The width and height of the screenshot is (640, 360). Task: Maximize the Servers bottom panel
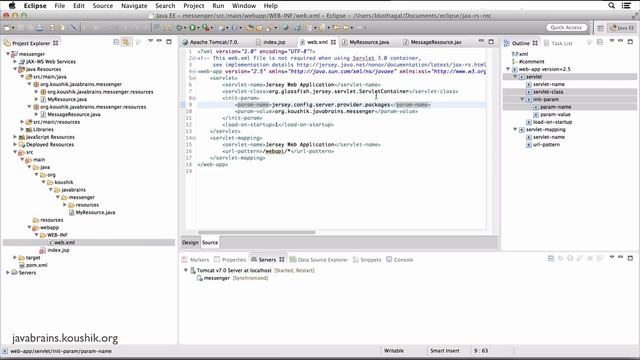(630, 258)
